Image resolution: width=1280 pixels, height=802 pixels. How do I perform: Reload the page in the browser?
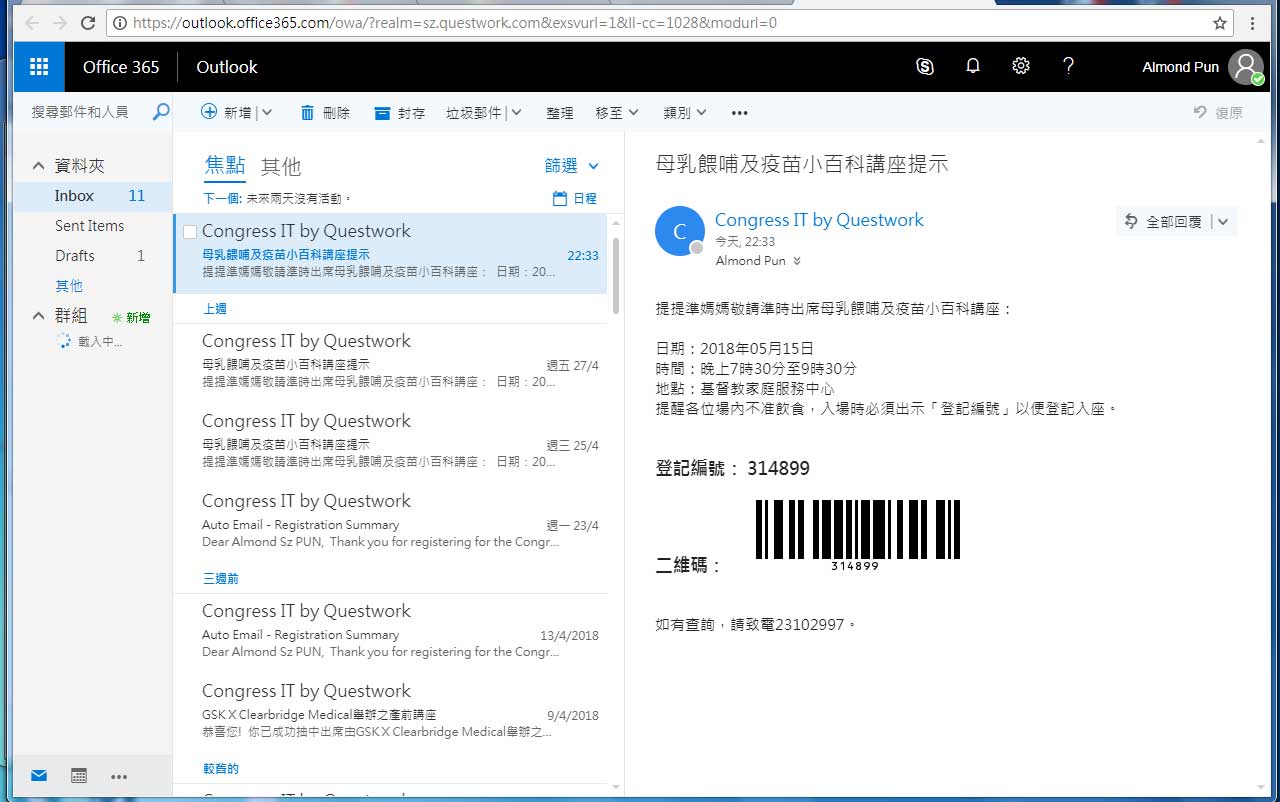(88, 22)
